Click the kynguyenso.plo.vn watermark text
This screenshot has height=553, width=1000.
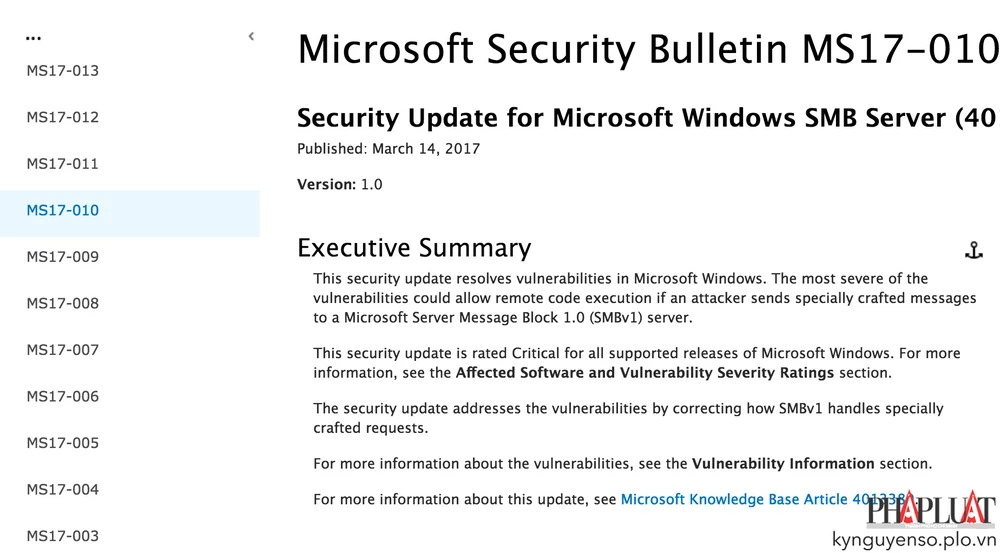click(x=914, y=540)
